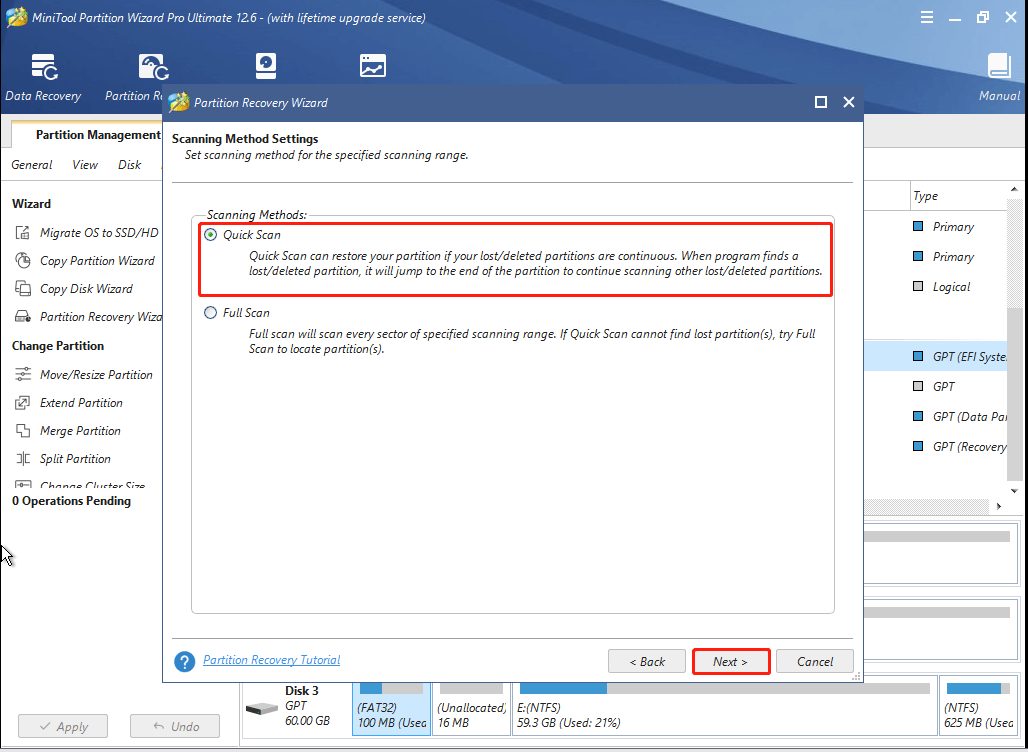1028x752 pixels.
Task: Open the General menu
Action: [31, 165]
